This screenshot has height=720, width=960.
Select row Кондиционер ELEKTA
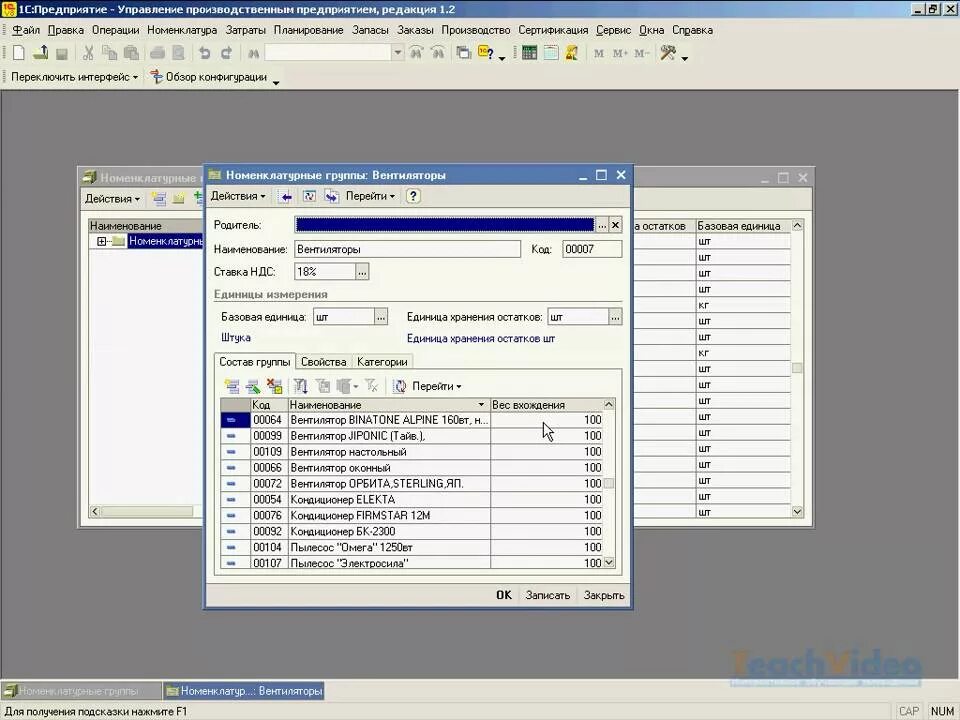[411, 500]
